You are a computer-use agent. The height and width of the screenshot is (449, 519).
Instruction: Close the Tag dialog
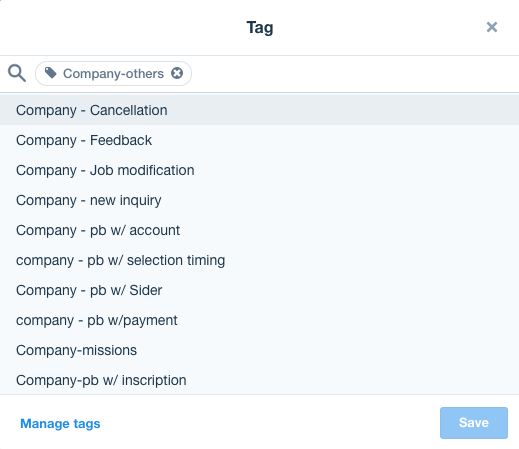(492, 27)
